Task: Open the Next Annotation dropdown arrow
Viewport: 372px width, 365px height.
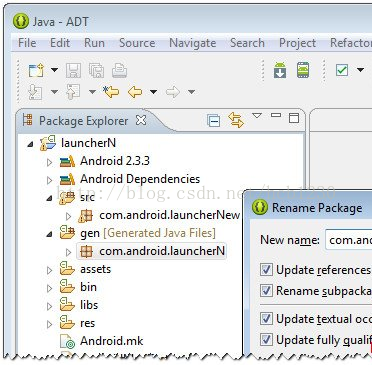Action: [x=54, y=92]
